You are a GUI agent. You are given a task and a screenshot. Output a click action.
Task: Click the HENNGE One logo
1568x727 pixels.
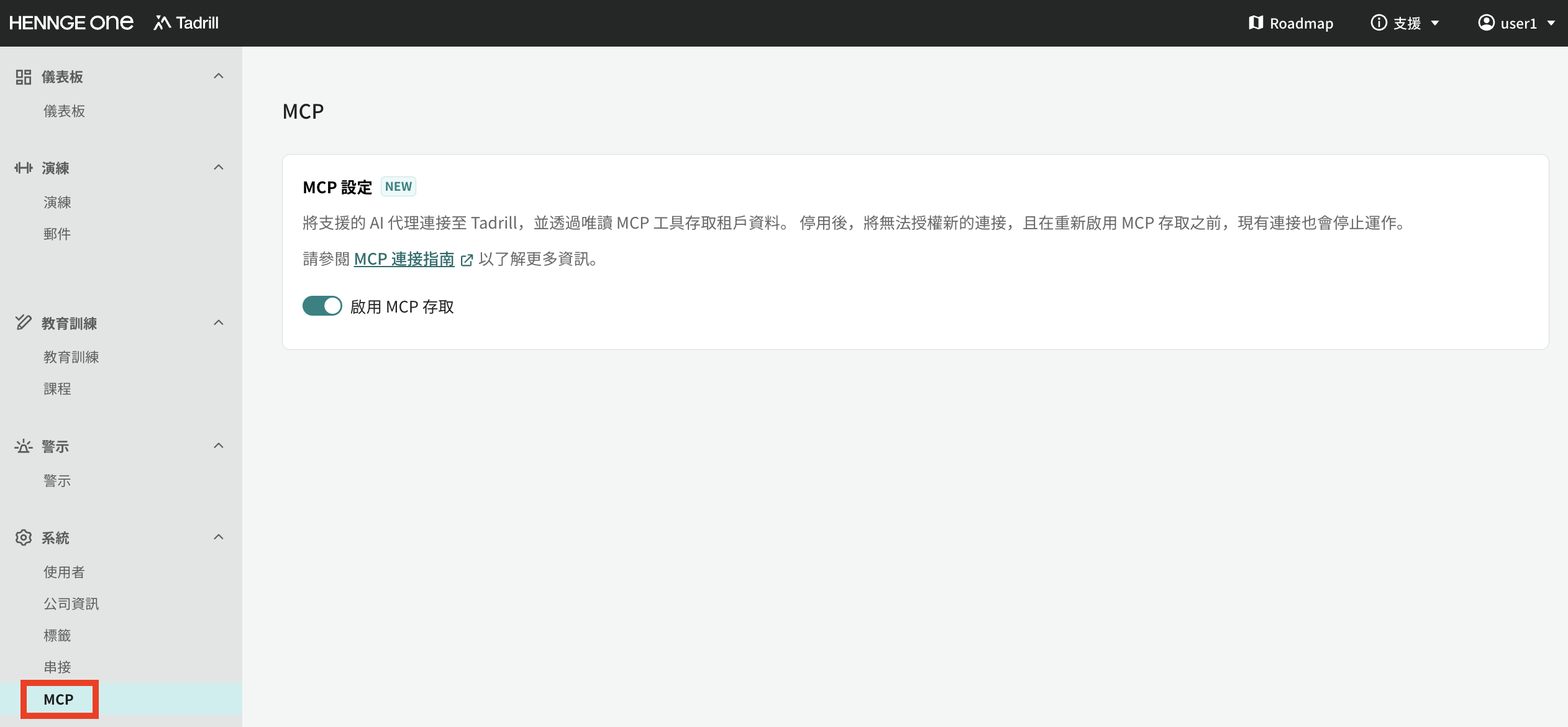[71, 23]
